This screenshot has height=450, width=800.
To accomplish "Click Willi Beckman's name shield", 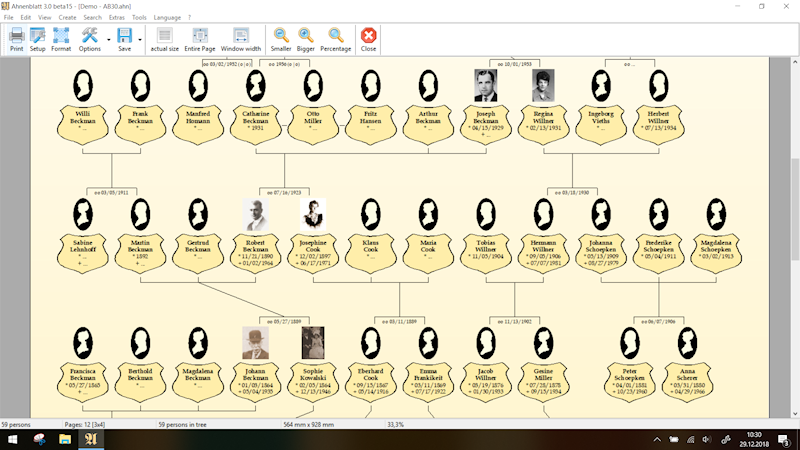I will 83,124.
